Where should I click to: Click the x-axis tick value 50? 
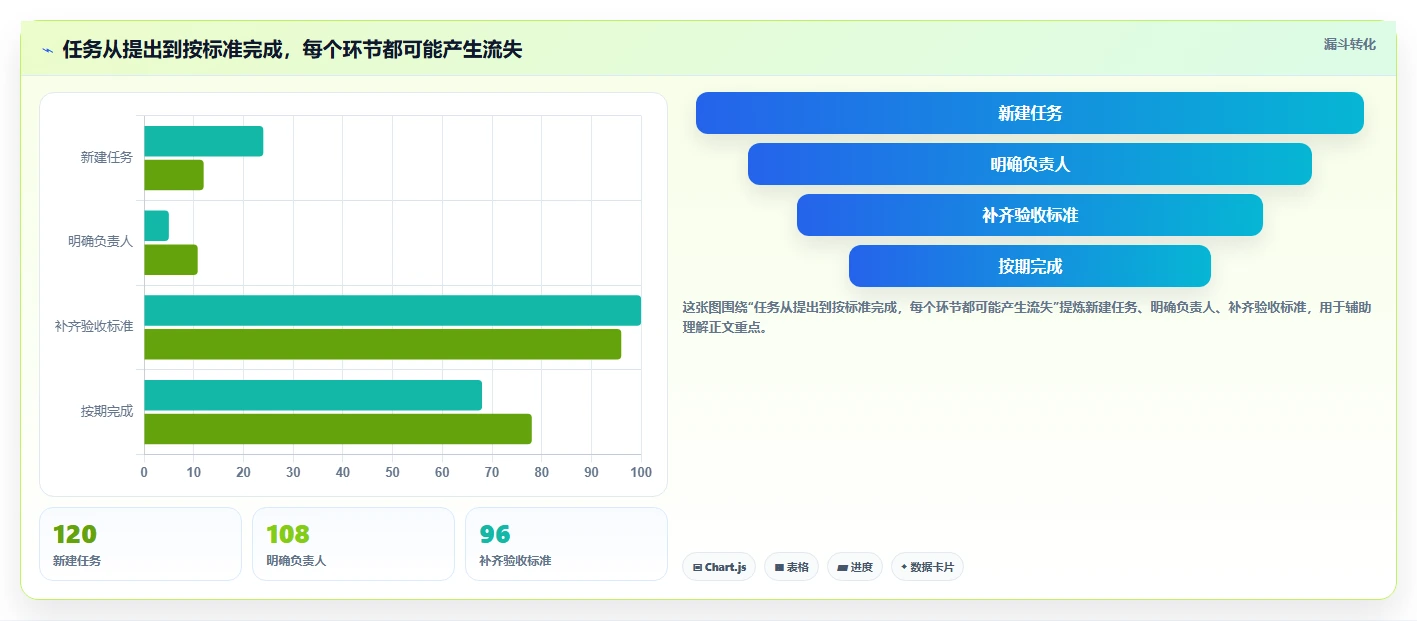[393, 473]
